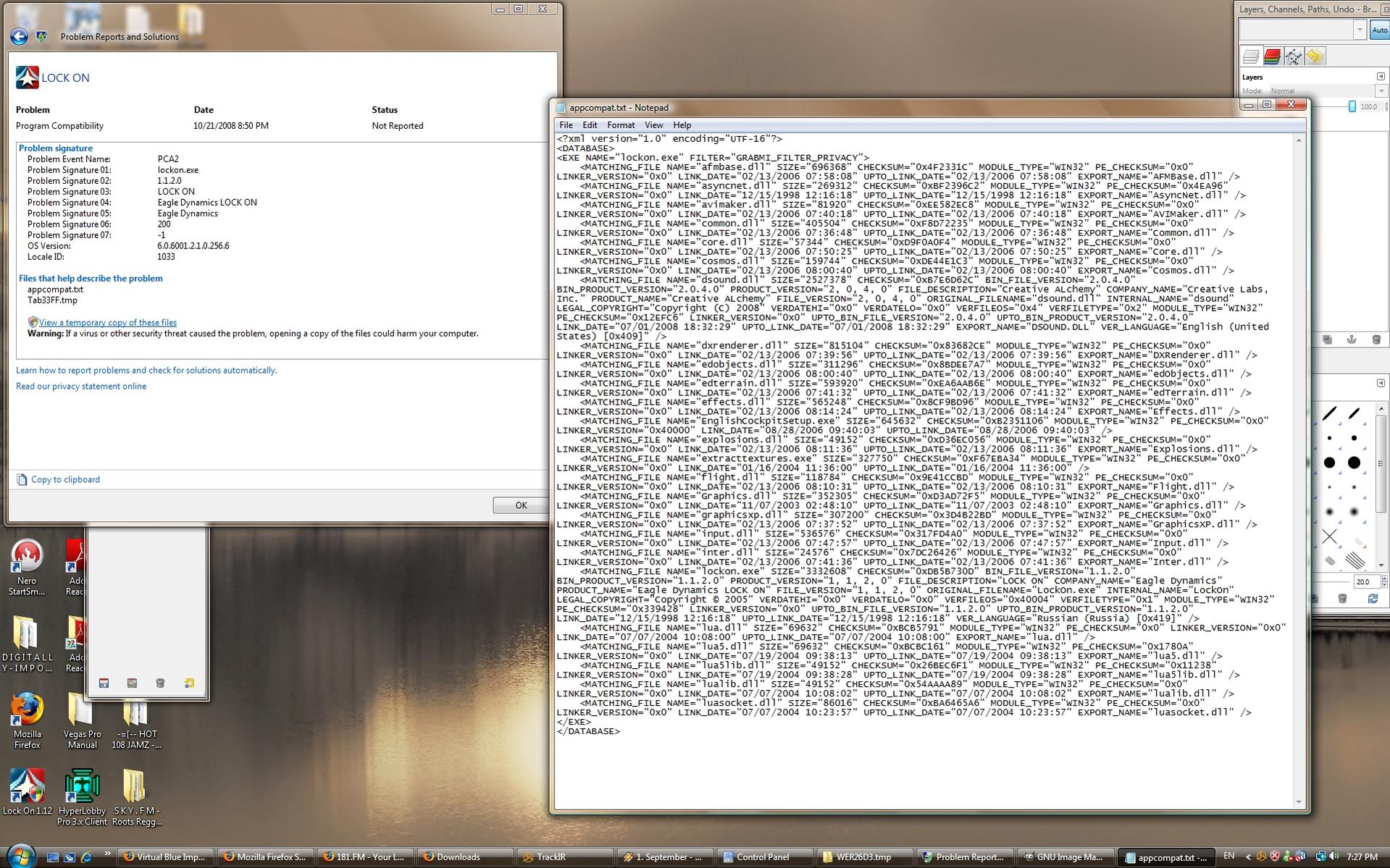This screenshot has width=1390, height=868.
Task: Open Nero StartSmart desktop icon
Action: [27, 568]
